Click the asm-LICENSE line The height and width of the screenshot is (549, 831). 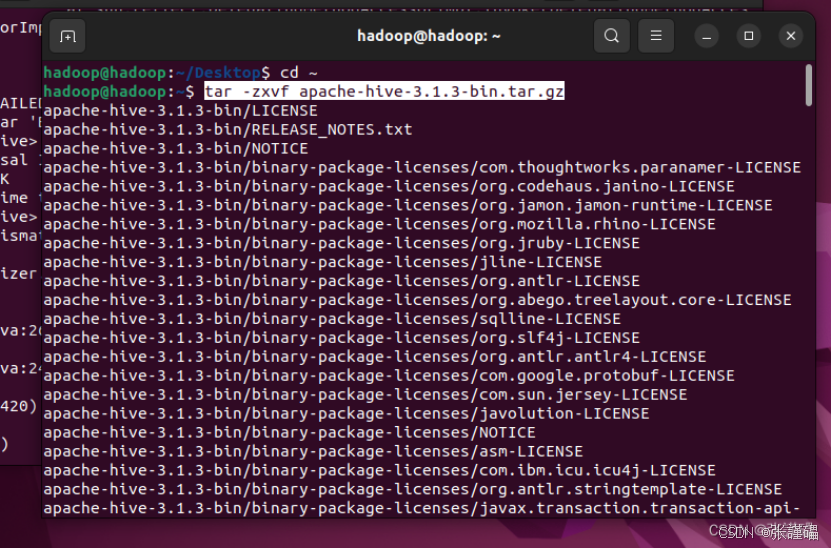coord(313,451)
